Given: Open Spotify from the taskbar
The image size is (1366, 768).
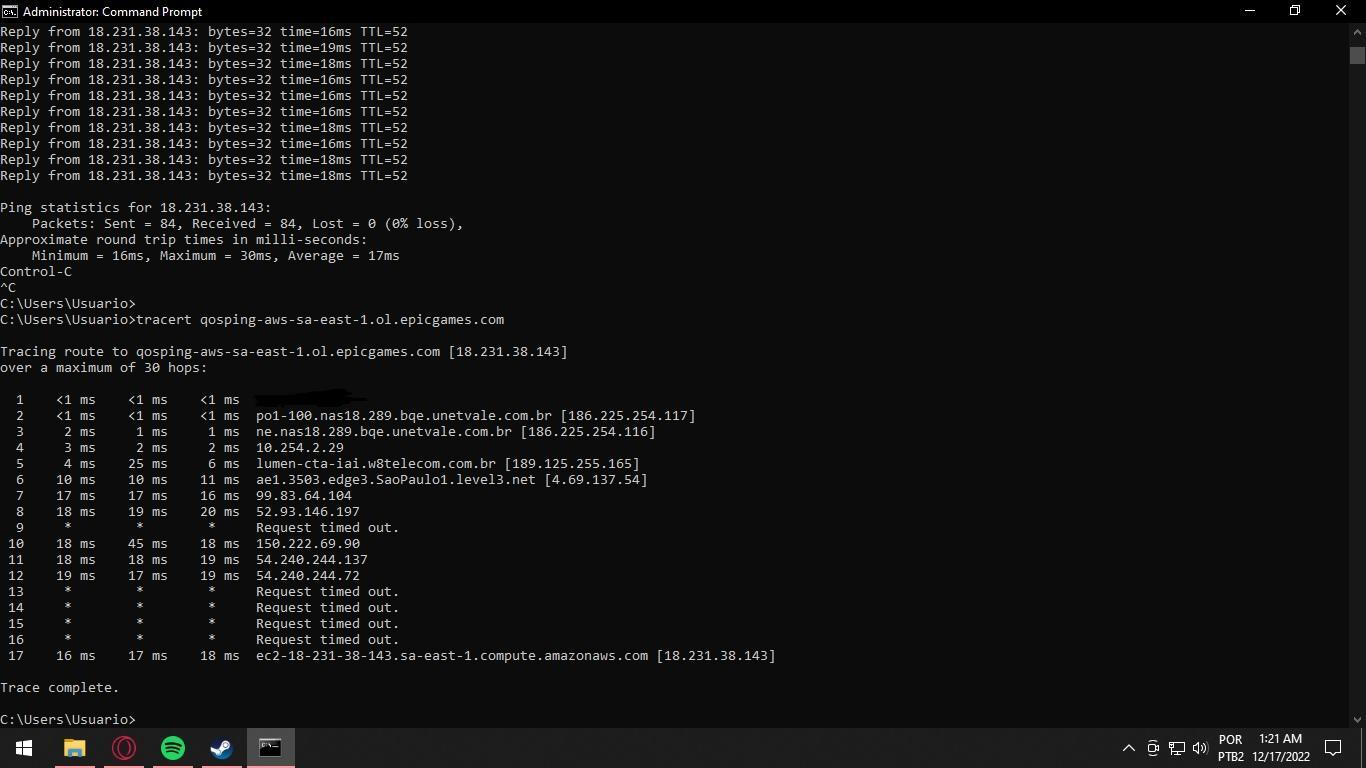Looking at the screenshot, I should coord(173,748).
